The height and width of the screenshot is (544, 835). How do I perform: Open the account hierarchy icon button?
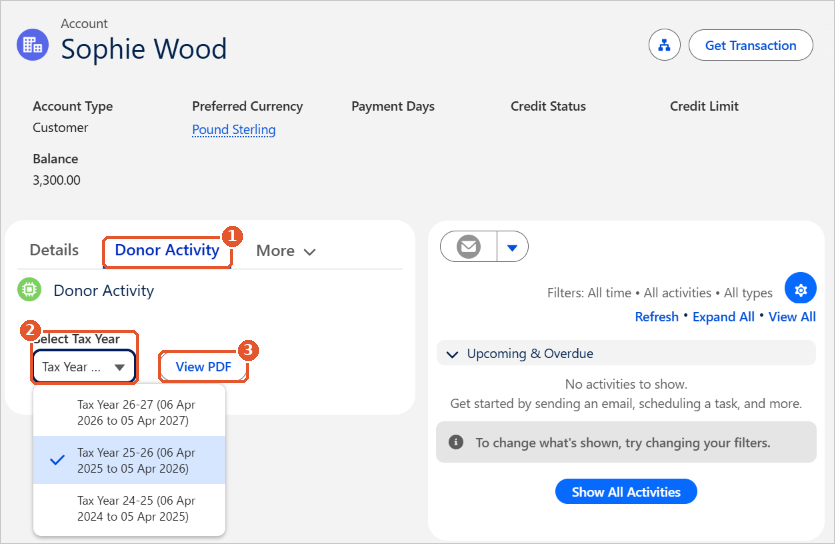pyautogui.click(x=664, y=45)
